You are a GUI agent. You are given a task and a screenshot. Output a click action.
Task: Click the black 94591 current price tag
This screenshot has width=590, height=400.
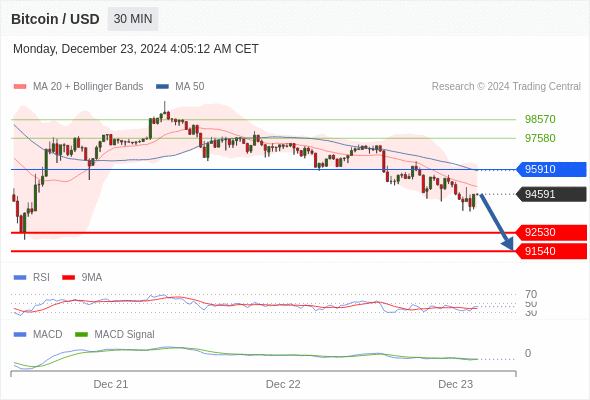click(x=551, y=195)
